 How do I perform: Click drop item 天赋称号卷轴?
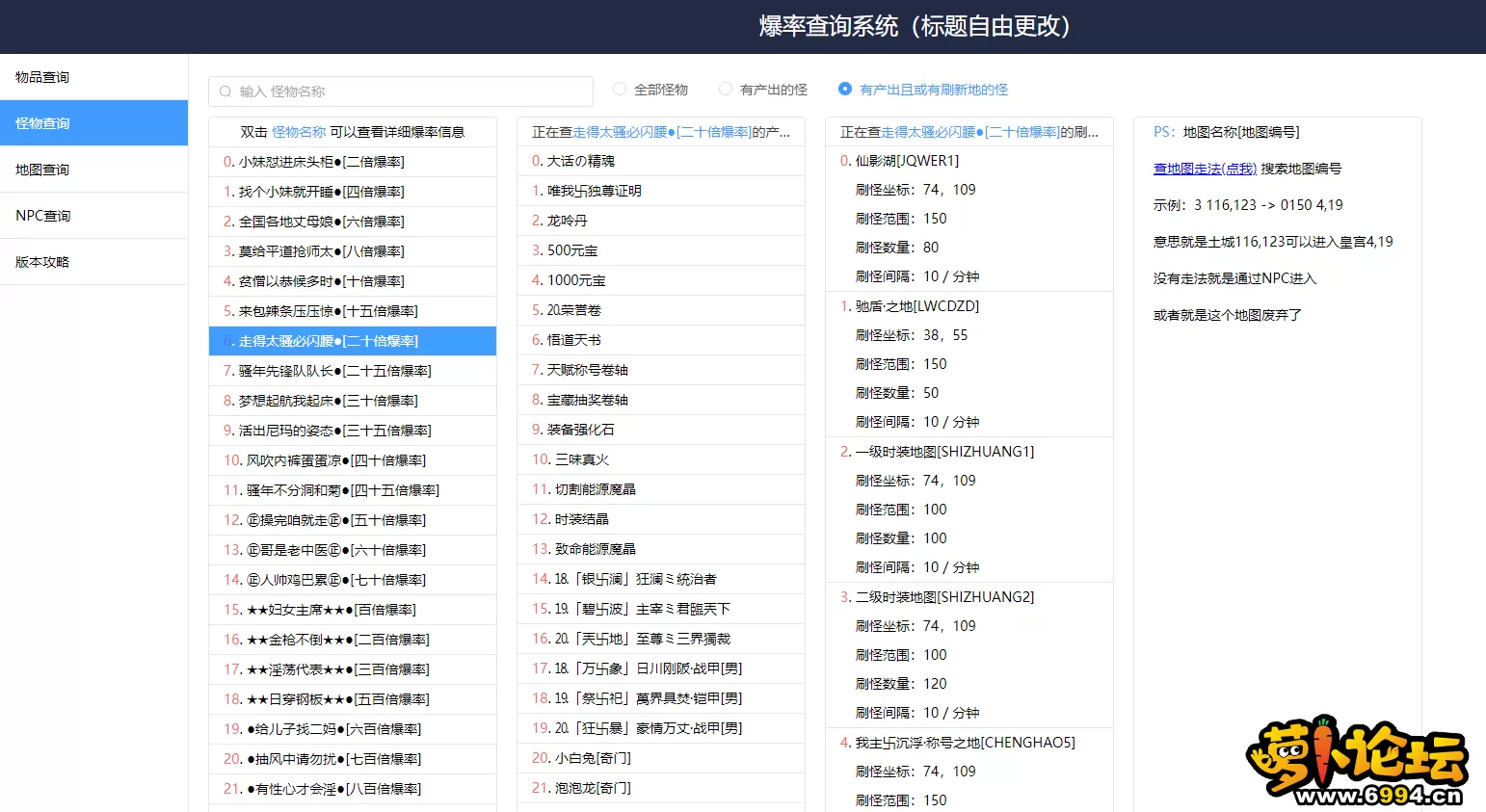pos(661,370)
